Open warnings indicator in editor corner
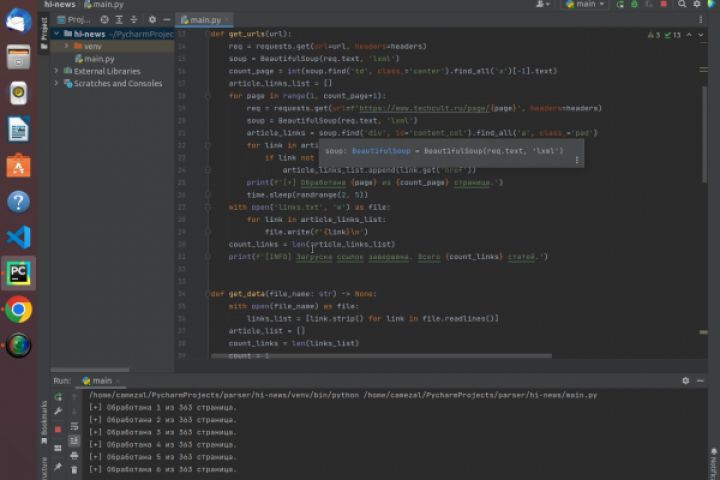 tap(664, 35)
